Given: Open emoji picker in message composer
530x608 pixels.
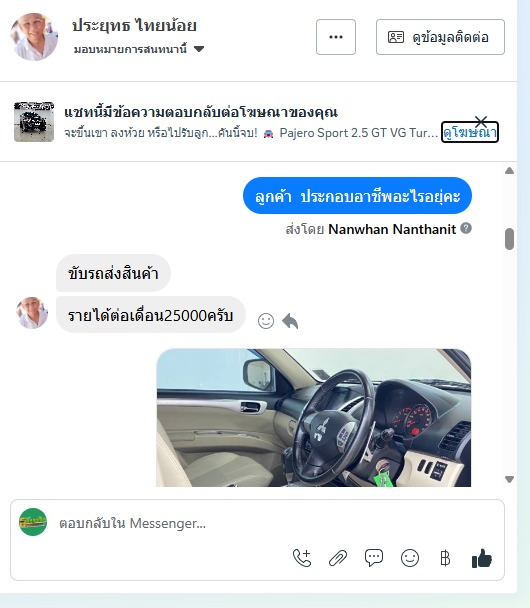Looking at the screenshot, I should tap(410, 558).
